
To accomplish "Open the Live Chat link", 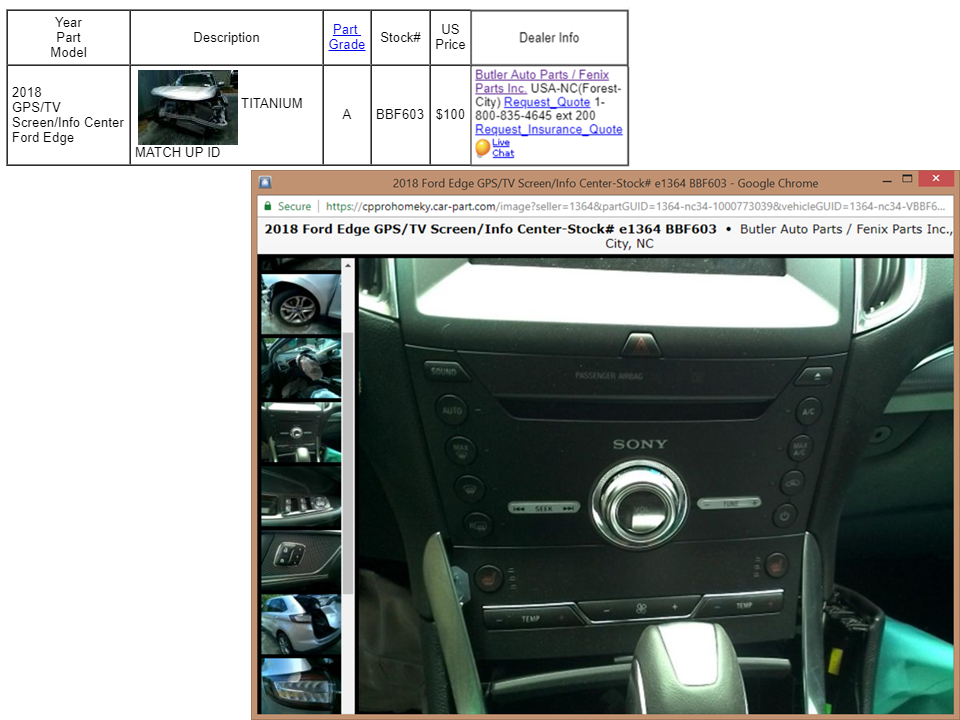I will (x=503, y=148).
